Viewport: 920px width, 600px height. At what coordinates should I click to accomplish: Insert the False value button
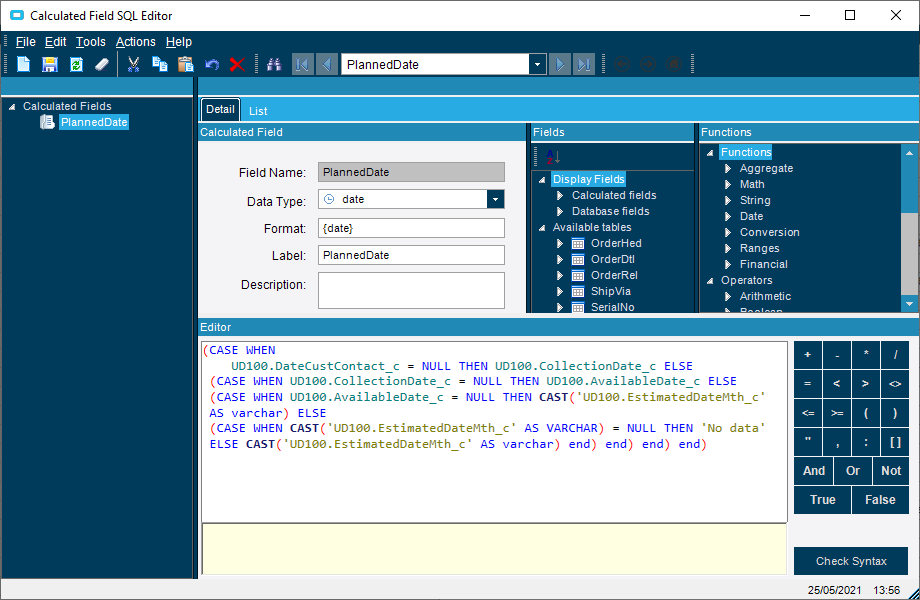[x=880, y=500]
